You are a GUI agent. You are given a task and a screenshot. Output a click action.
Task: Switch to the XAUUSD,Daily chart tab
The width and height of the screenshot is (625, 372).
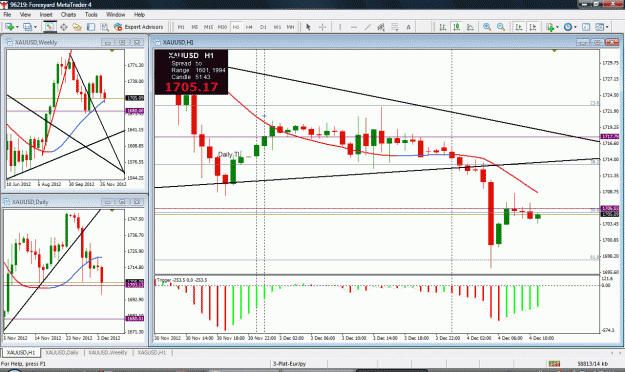(62, 352)
